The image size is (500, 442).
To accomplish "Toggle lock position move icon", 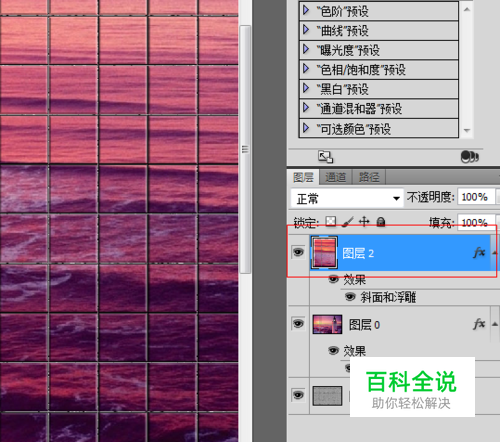I will pyautogui.click(x=364, y=221).
